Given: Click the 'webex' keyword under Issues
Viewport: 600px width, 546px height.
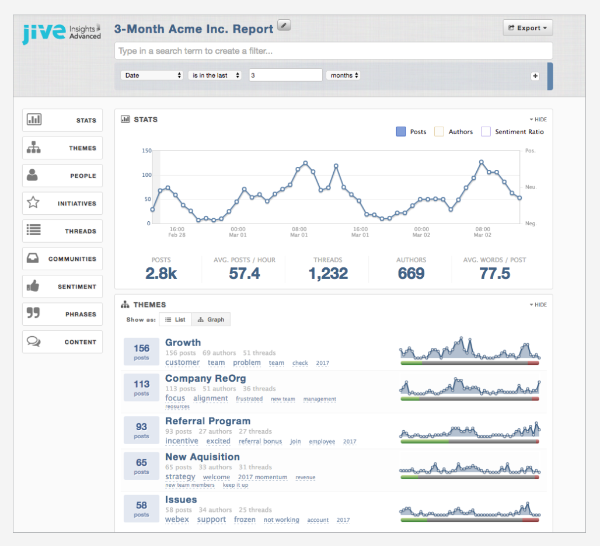Looking at the screenshot, I should coord(177,519).
